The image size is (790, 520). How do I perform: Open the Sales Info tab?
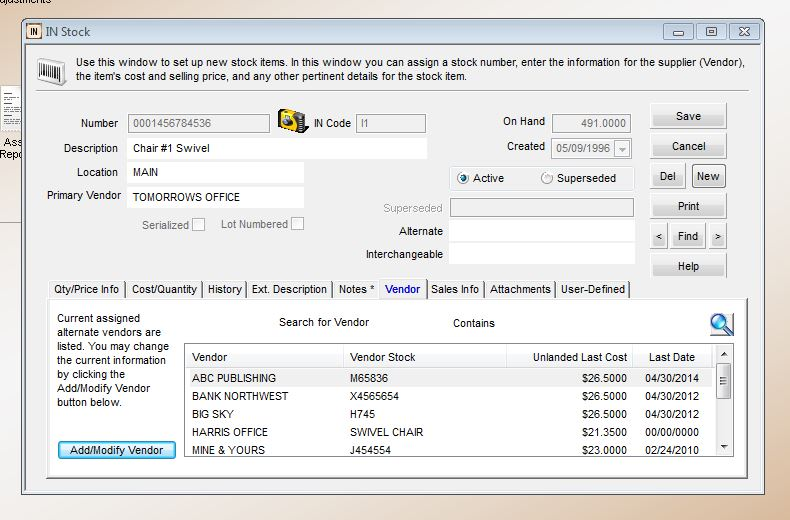click(455, 289)
